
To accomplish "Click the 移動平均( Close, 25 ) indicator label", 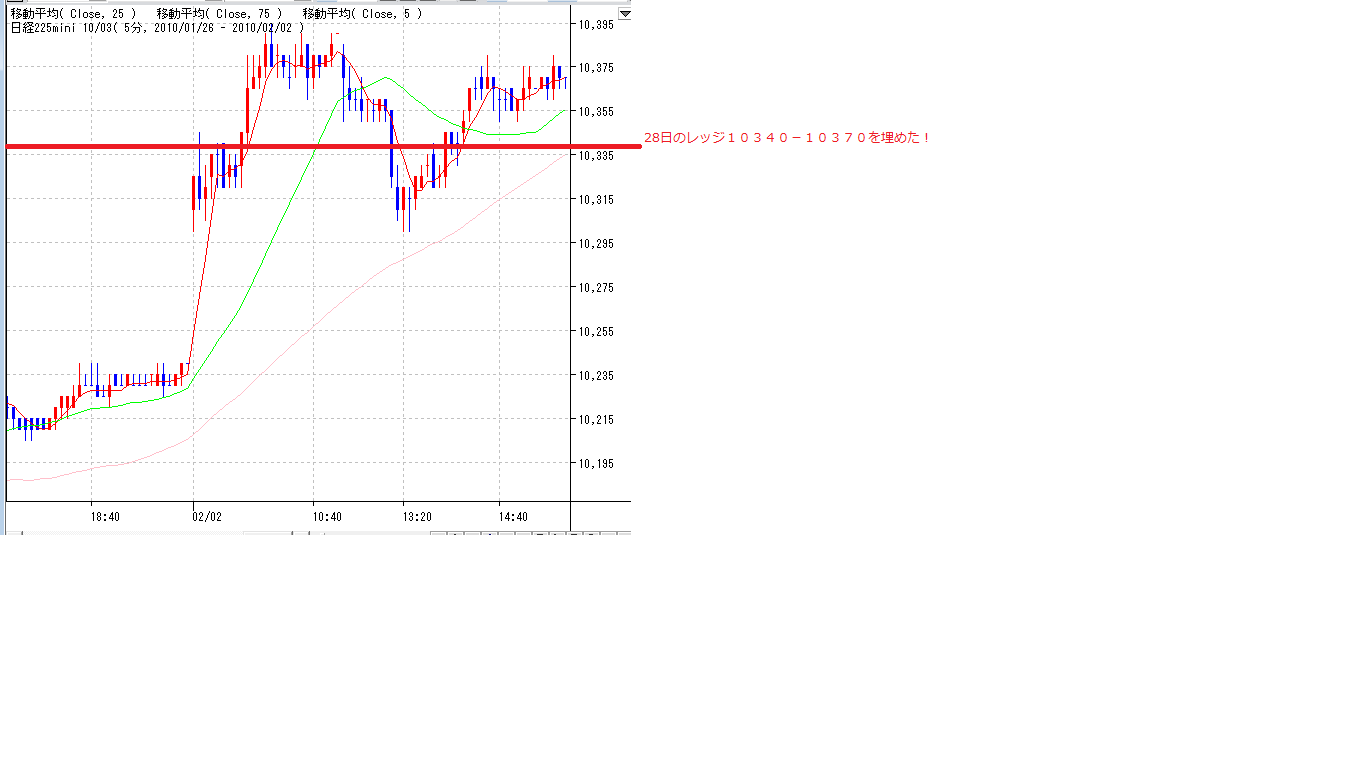I will point(73,14).
